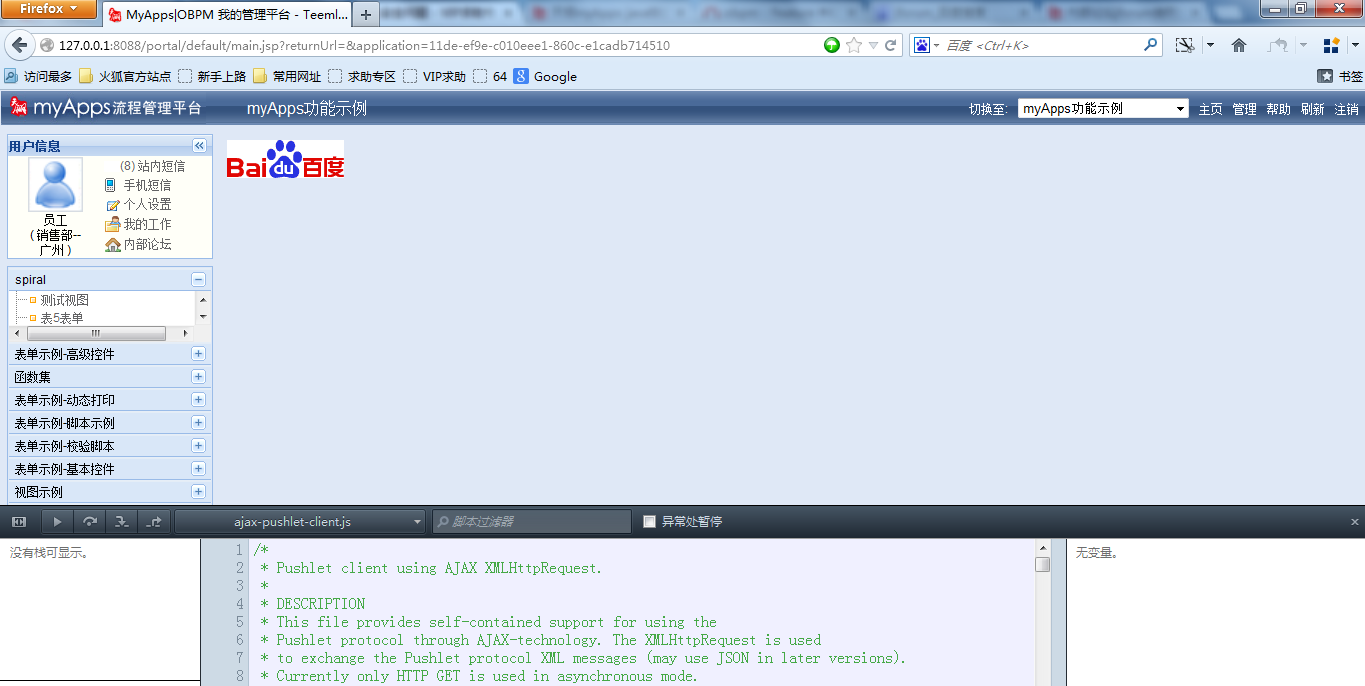Click the colored squares add-on icon
1365x686 pixels.
tap(1331, 45)
